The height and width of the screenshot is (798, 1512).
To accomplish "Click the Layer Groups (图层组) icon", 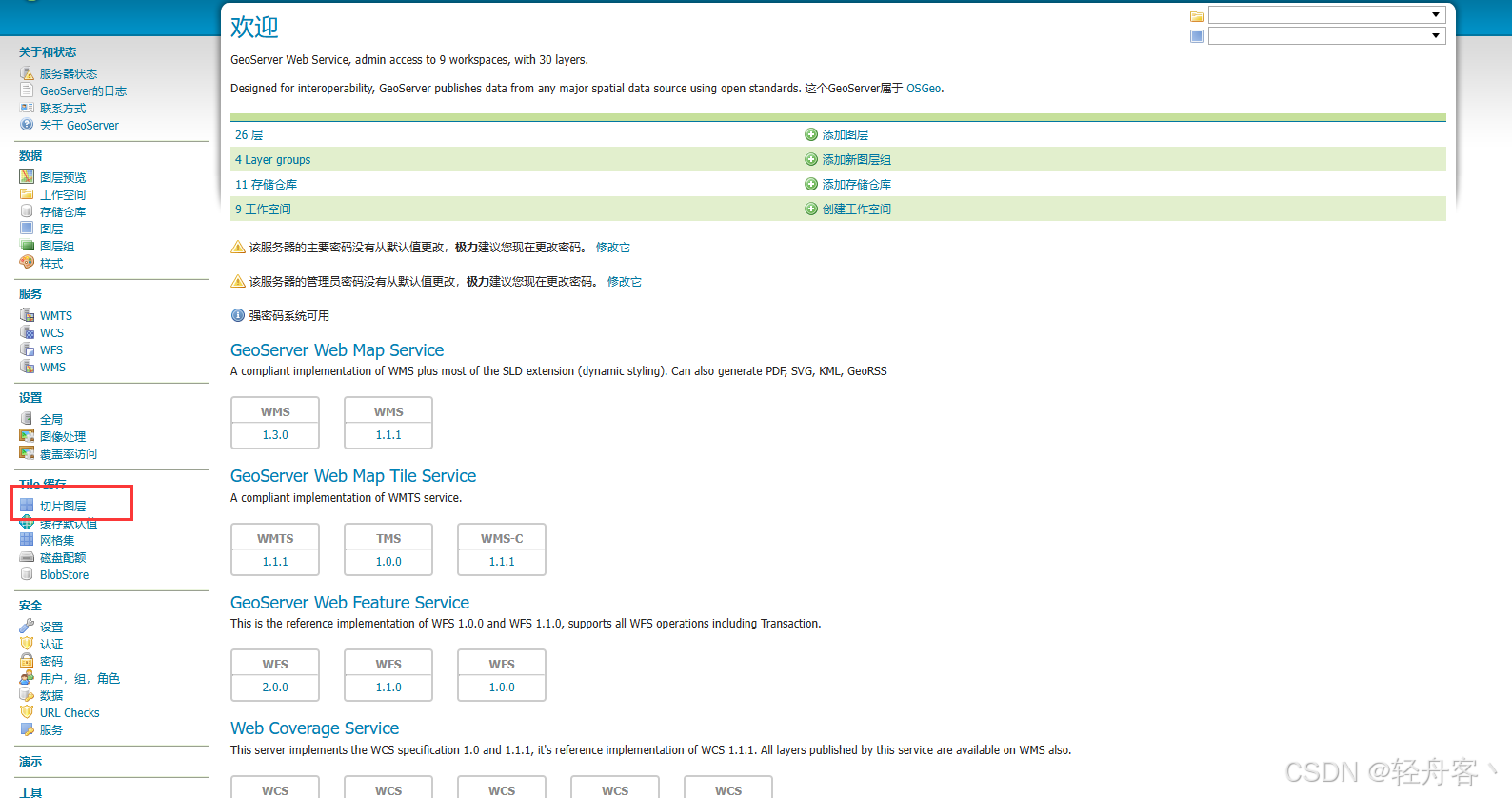I will (27, 246).
